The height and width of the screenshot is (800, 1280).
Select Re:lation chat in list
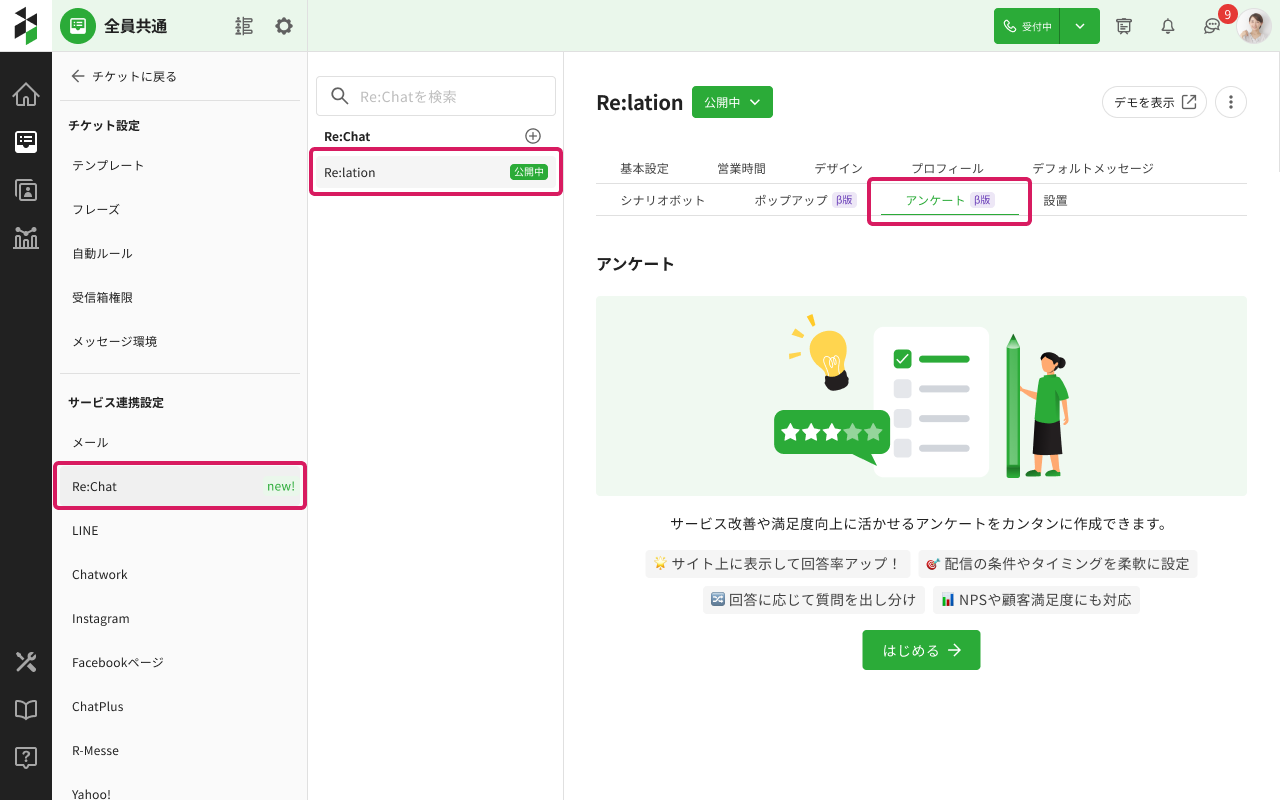click(436, 172)
